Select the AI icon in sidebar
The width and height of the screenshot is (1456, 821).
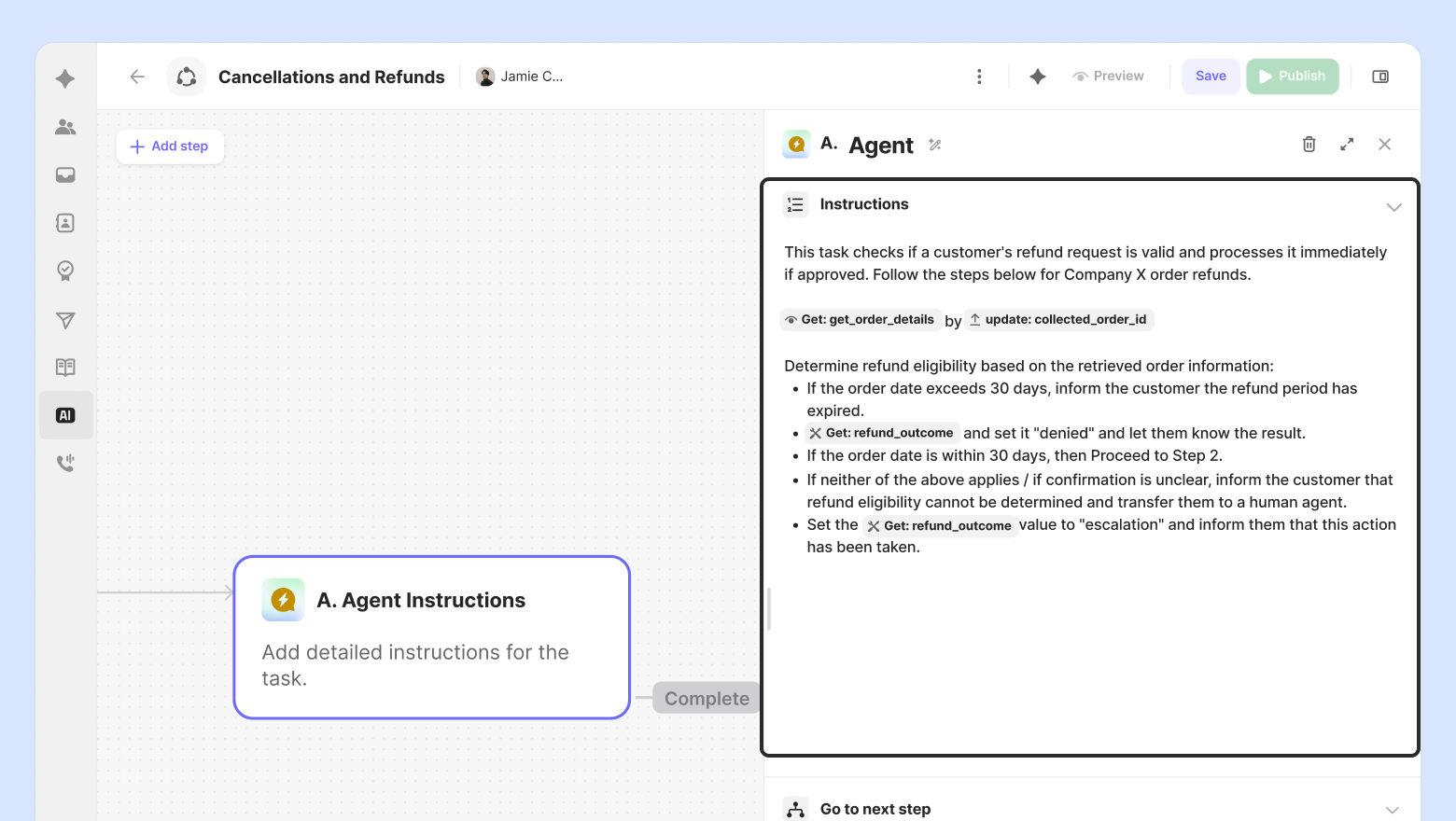click(x=65, y=415)
